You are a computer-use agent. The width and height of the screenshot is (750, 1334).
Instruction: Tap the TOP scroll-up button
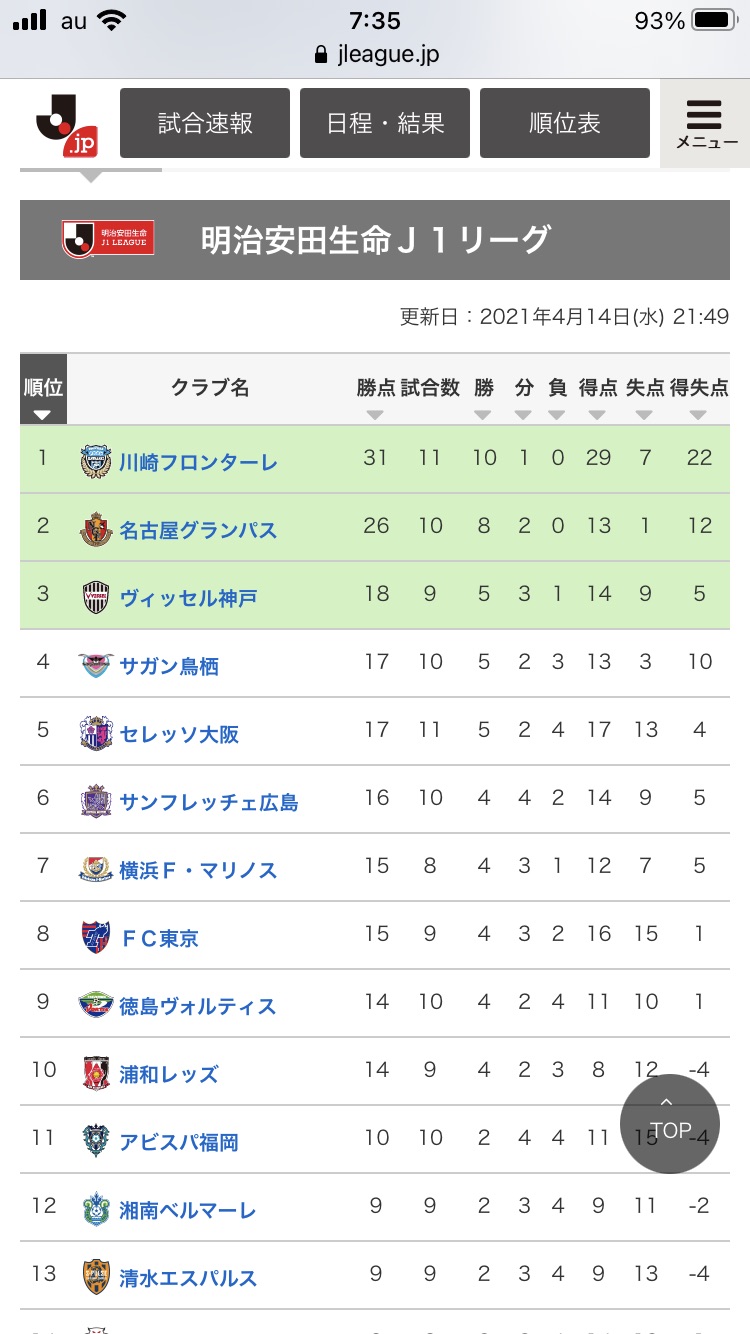(670, 1123)
